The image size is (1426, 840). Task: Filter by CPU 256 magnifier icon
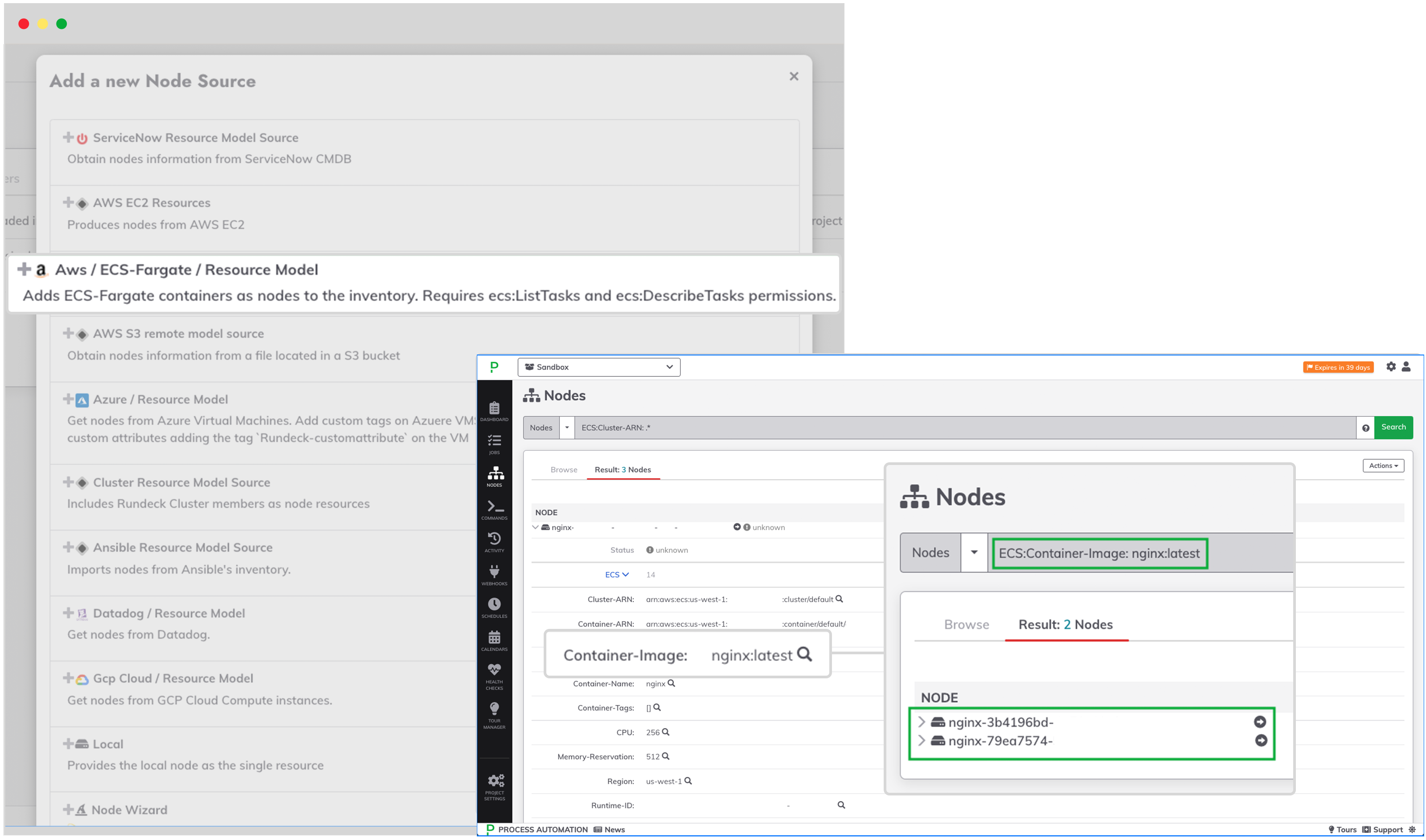(x=665, y=732)
